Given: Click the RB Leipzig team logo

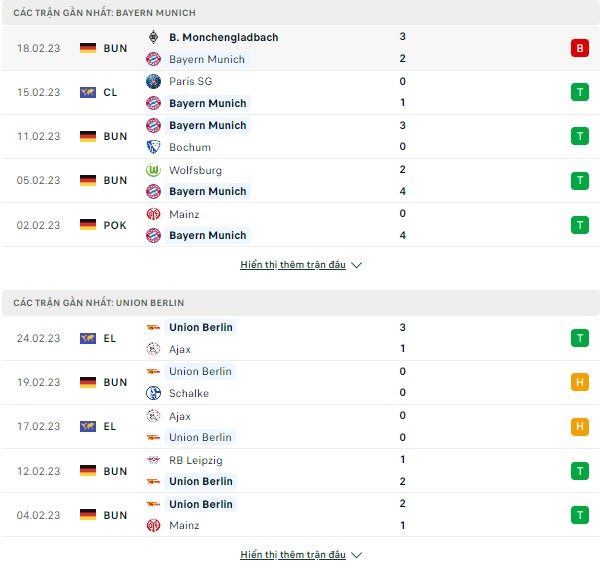Looking at the screenshot, I should click(x=153, y=460).
